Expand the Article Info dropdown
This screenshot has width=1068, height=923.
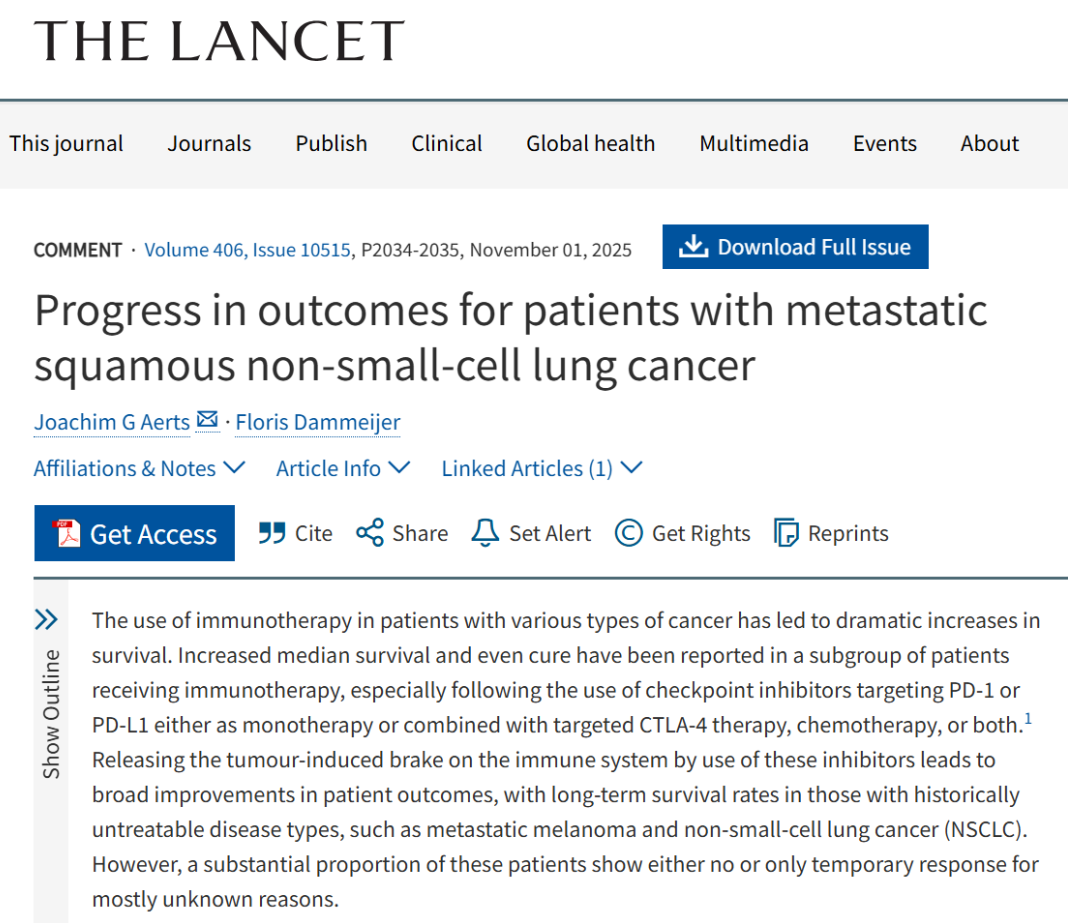click(x=343, y=468)
